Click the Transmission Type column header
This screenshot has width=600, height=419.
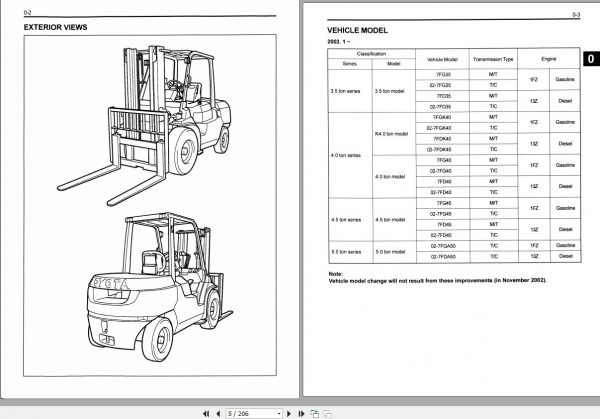point(493,59)
